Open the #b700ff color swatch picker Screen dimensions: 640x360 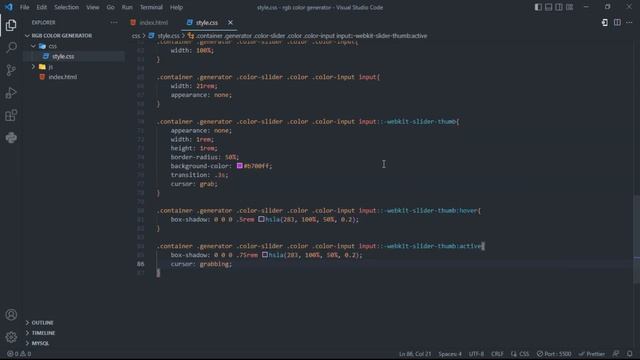click(240, 166)
